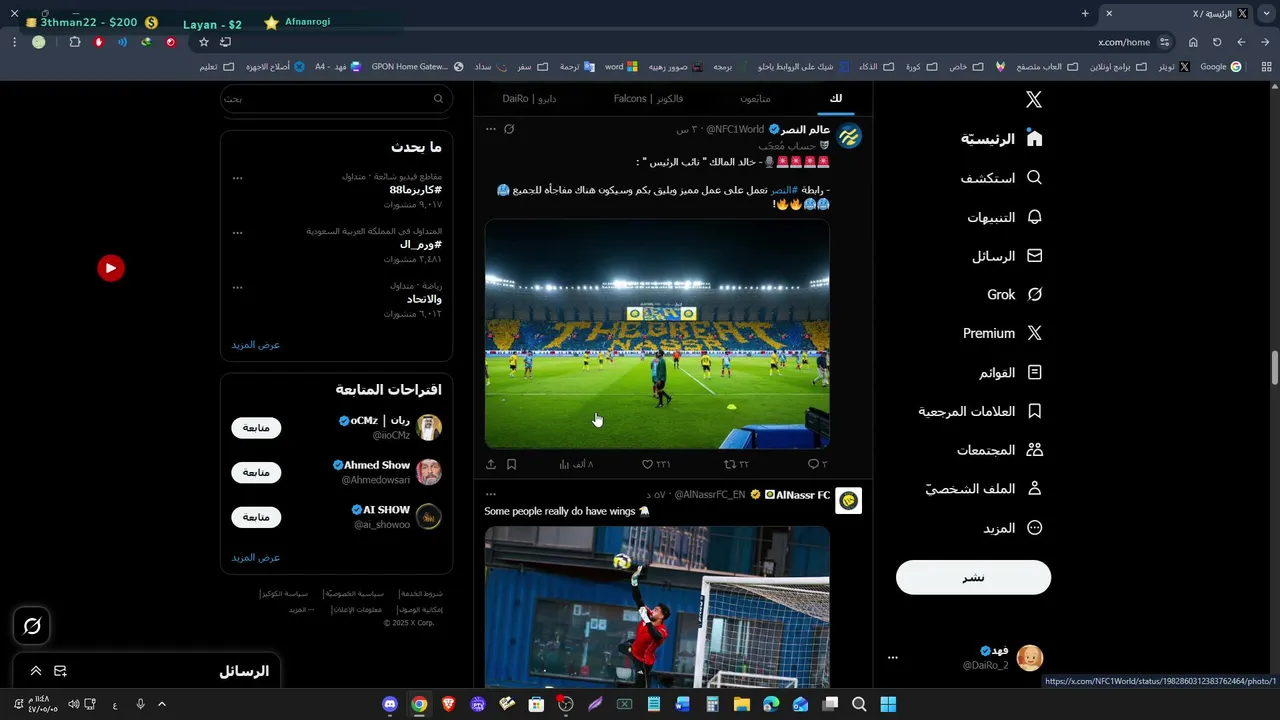Image resolution: width=1280 pixels, height=720 pixels.
Task: Click the white نشر (Post) button
Action: (x=973, y=577)
